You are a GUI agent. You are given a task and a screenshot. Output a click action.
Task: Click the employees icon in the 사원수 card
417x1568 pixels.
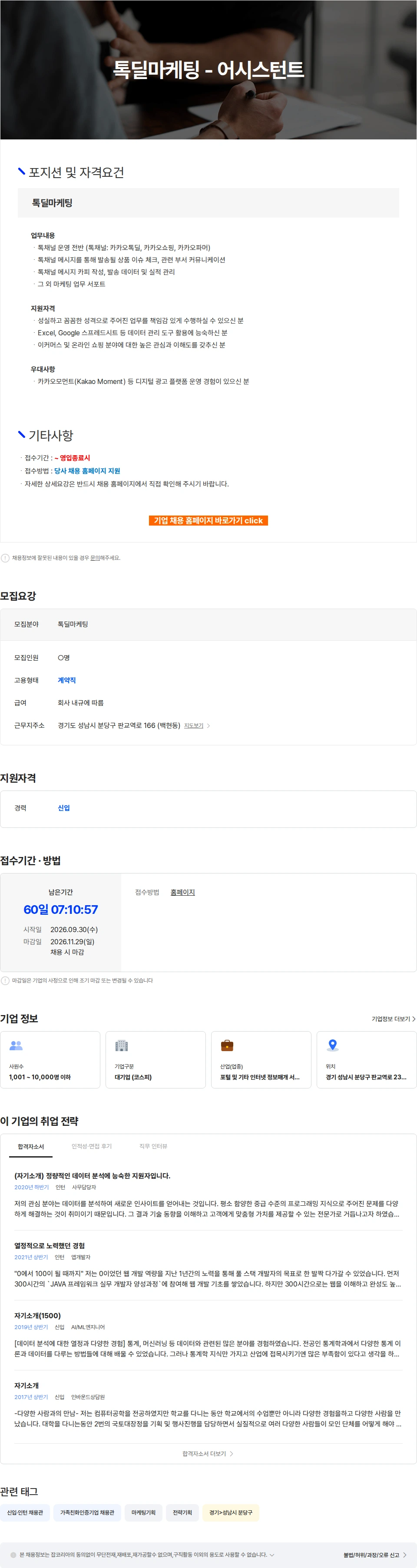(x=16, y=1045)
